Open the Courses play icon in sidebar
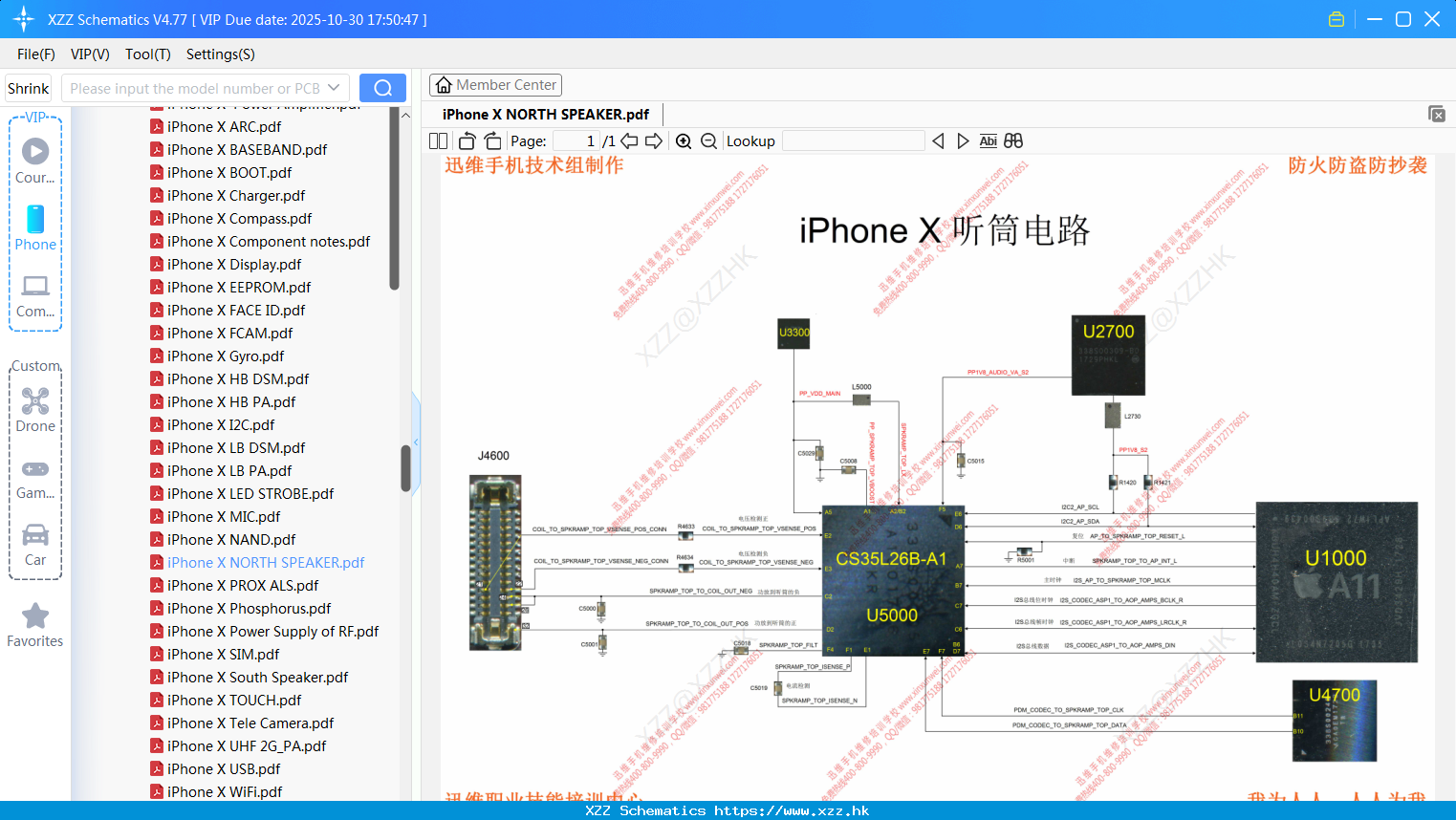The height and width of the screenshot is (820, 1456). click(x=35, y=151)
